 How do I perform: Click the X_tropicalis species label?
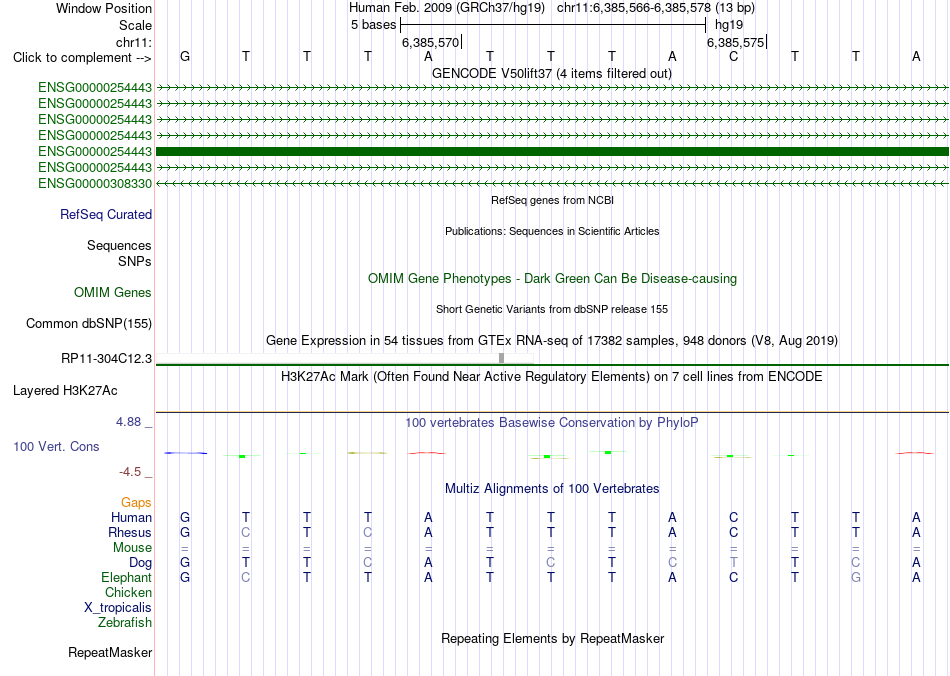(x=118, y=608)
